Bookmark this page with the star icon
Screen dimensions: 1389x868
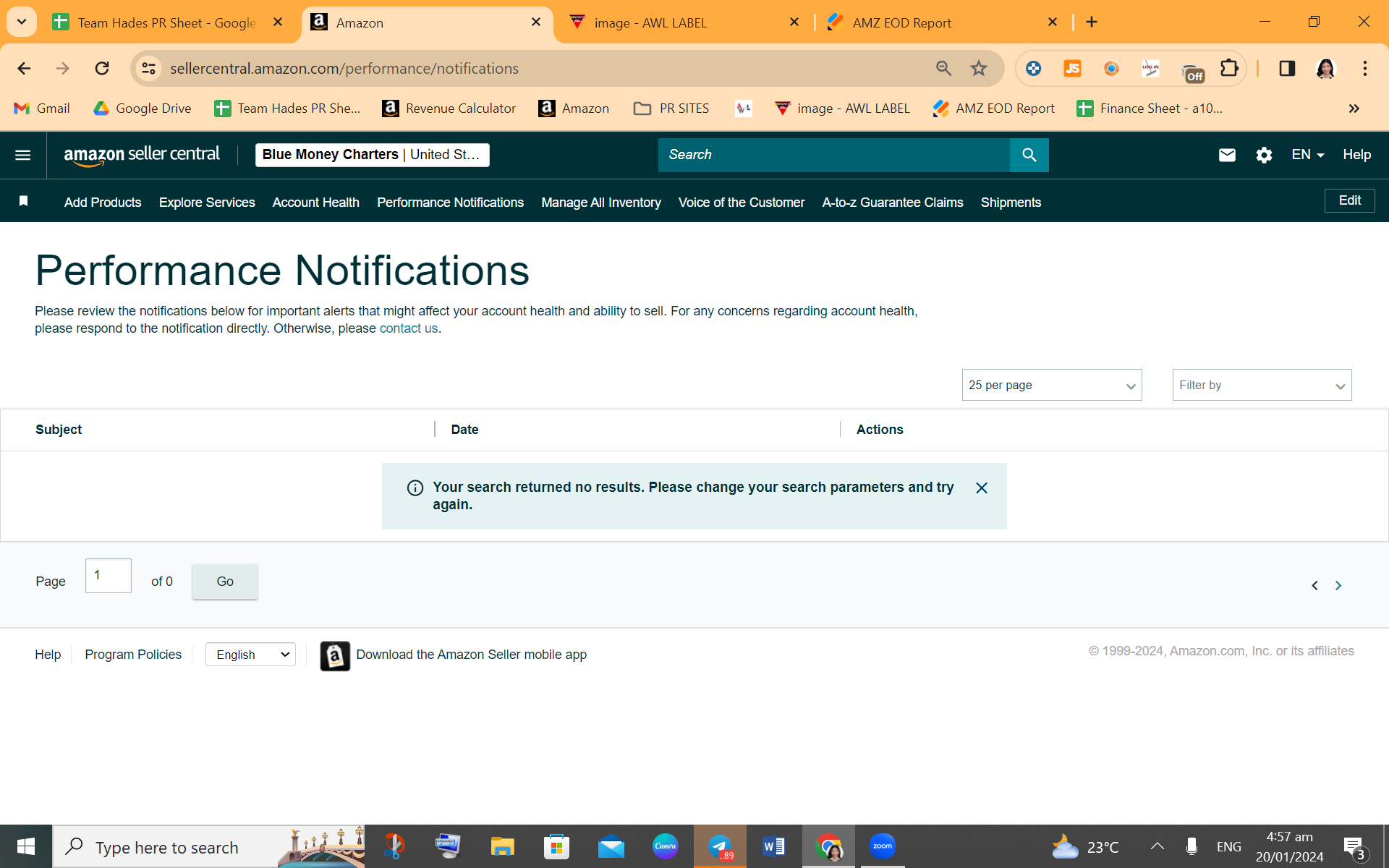979,68
